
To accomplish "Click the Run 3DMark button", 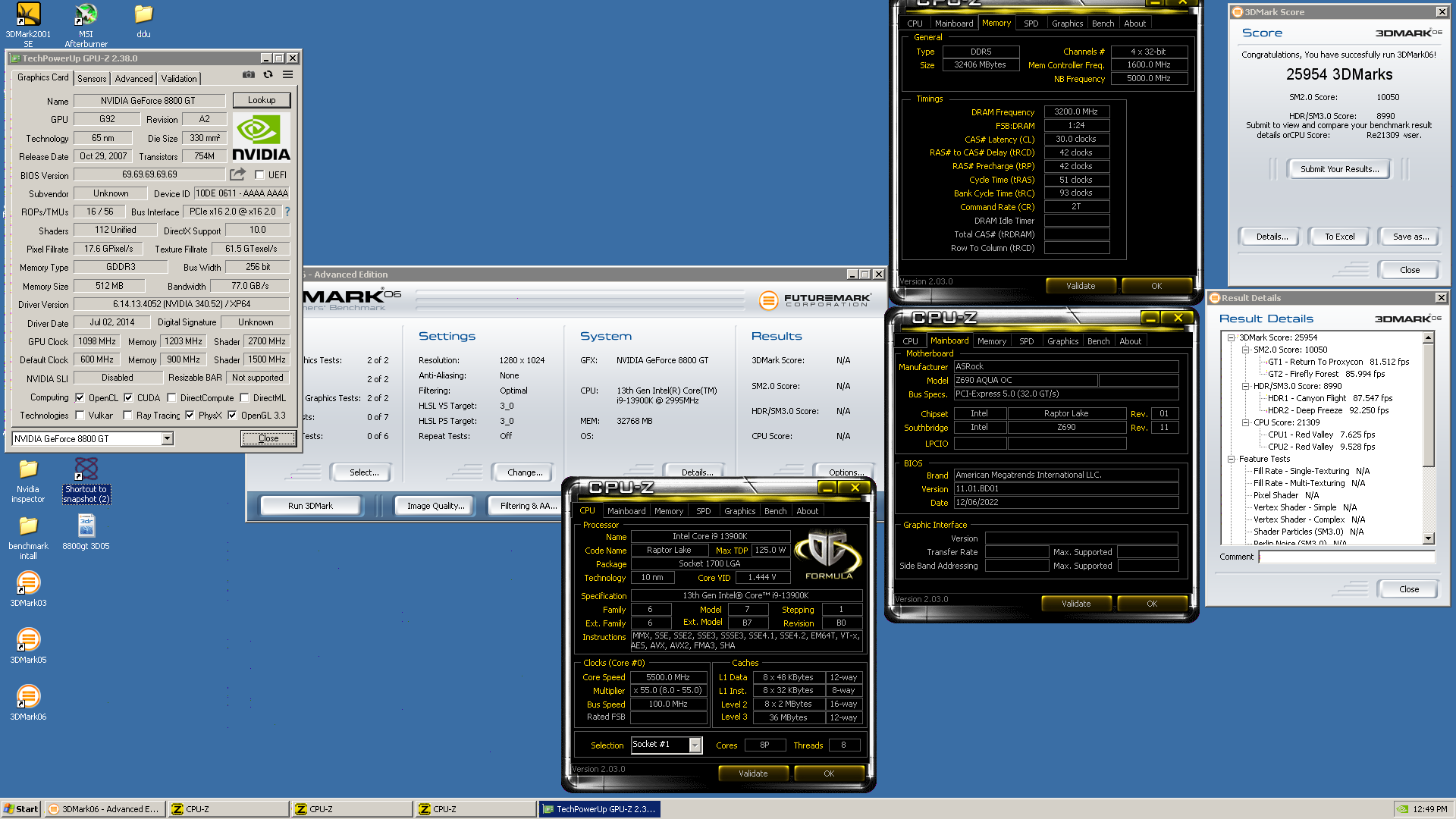I will tap(310, 506).
